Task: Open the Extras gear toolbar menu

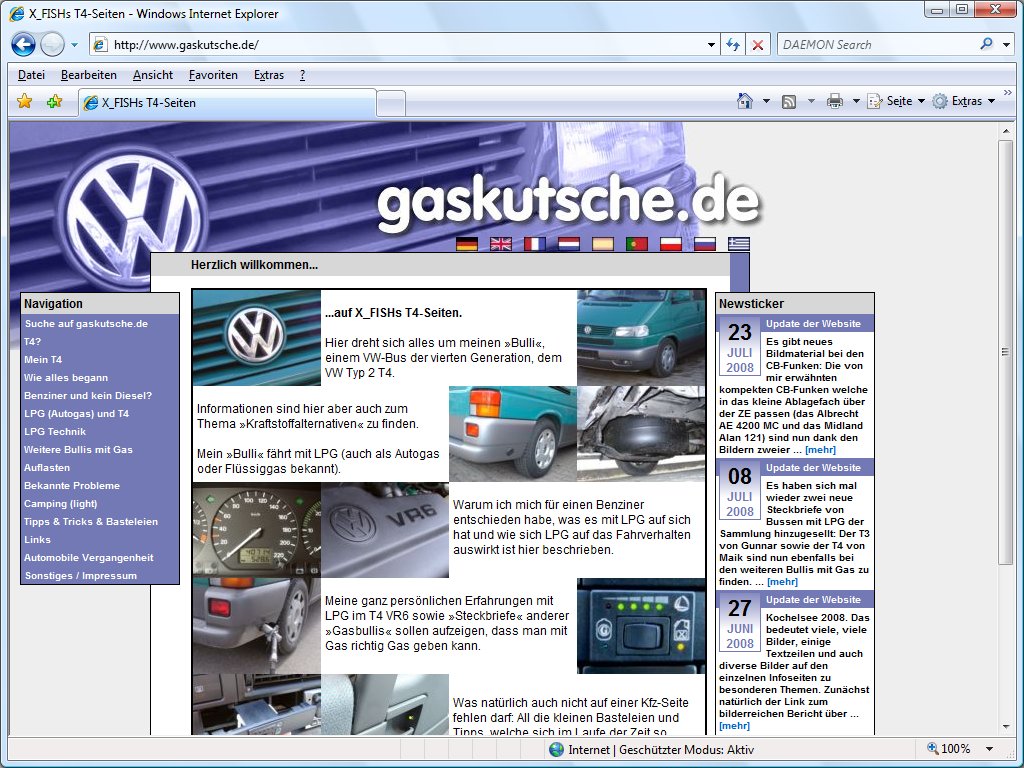Action: [x=964, y=101]
